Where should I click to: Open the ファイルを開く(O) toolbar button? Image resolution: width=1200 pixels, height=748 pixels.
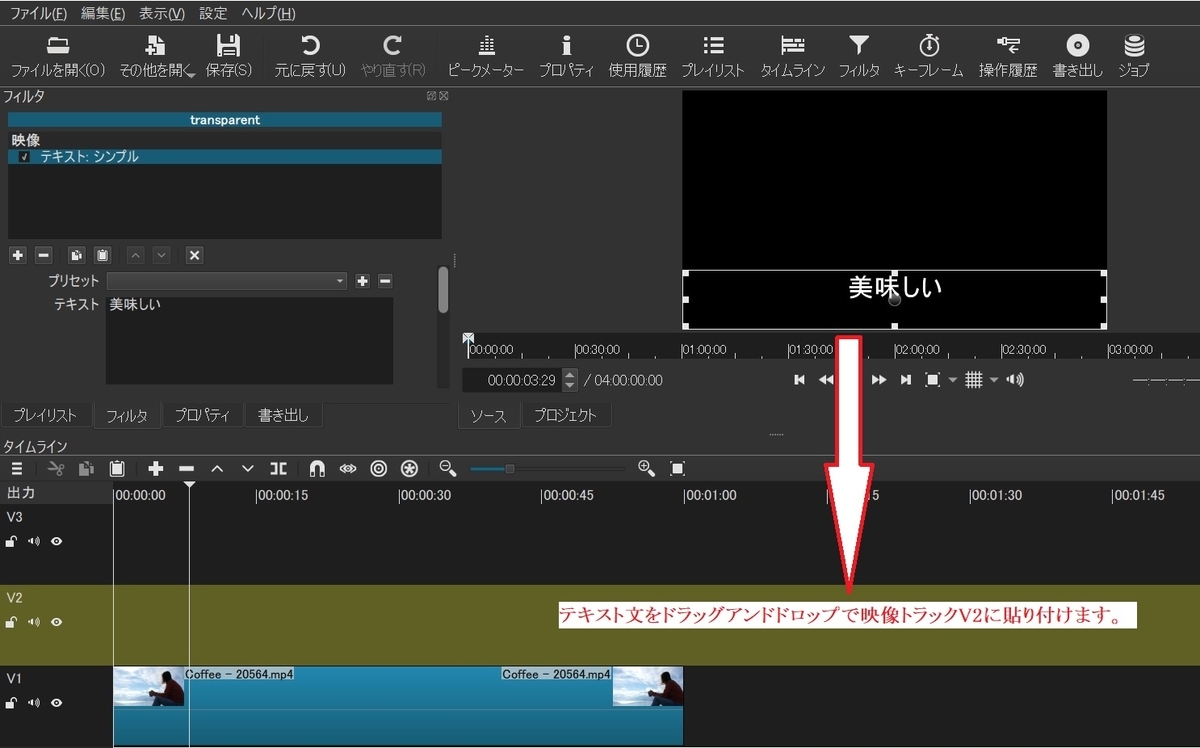click(58, 57)
